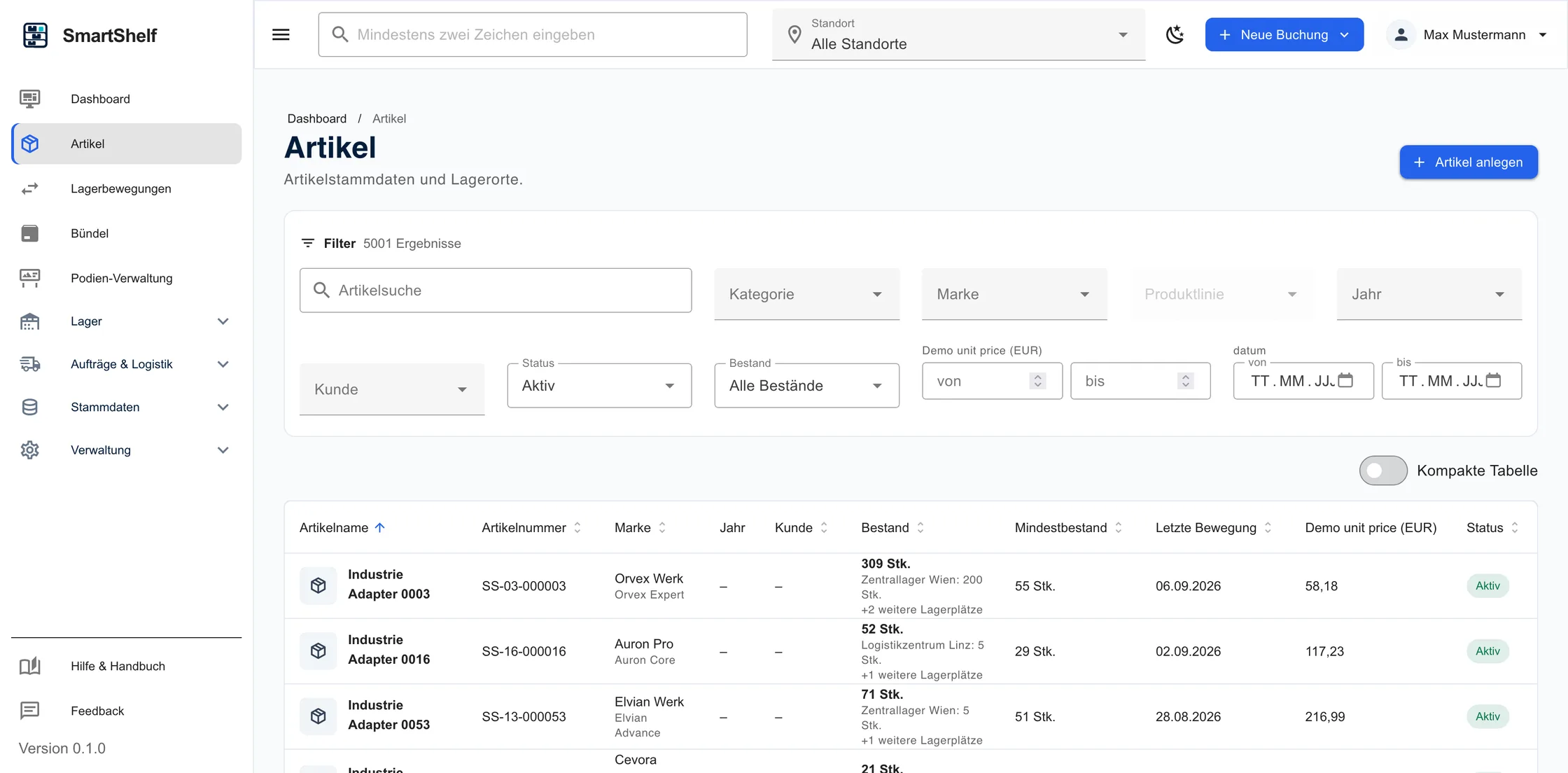Viewport: 1568px width, 773px height.
Task: Sort by Letzte Bewegung column arrows
Action: [x=1268, y=527]
